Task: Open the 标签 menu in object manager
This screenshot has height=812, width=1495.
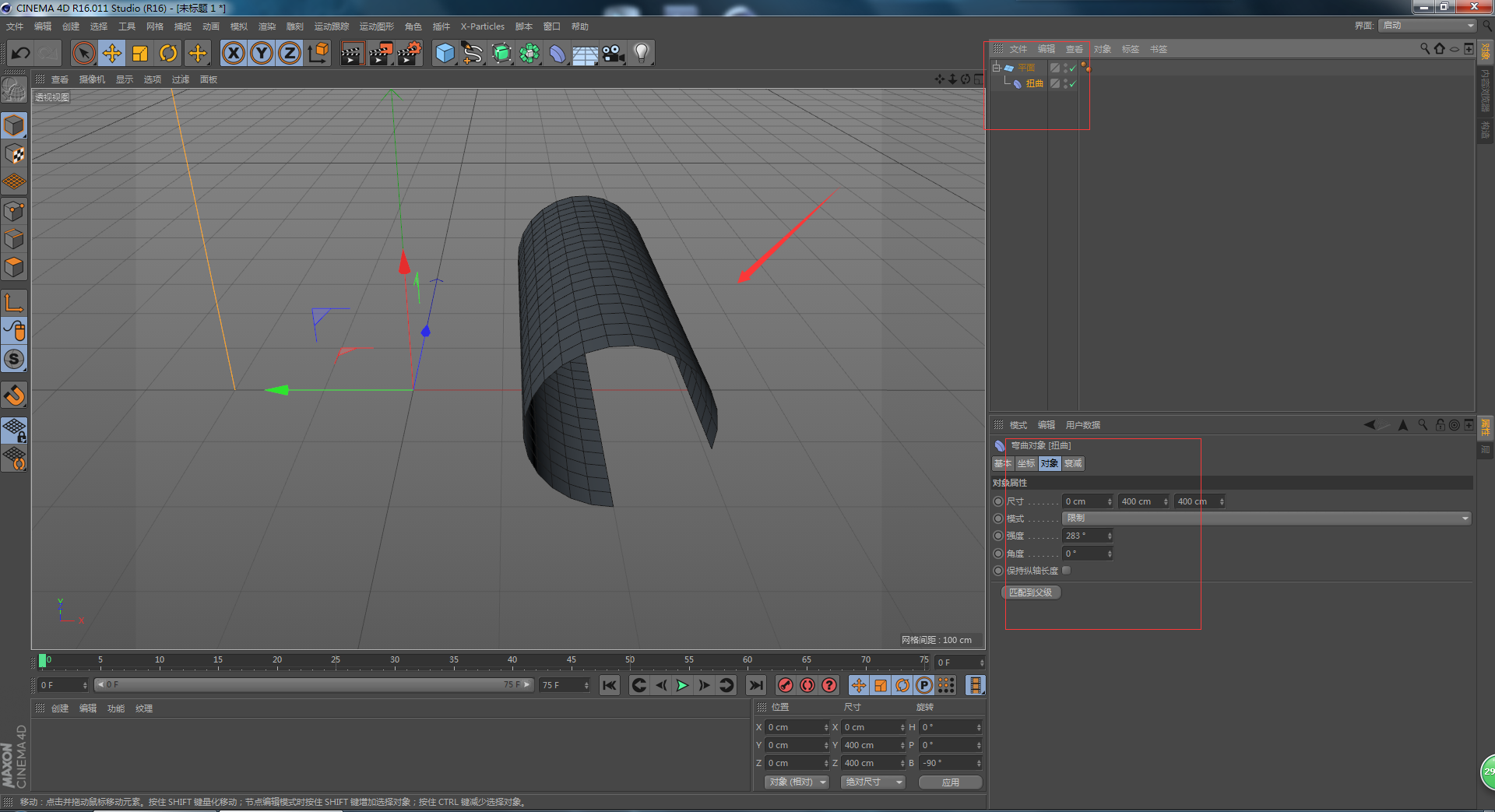Action: tap(1131, 49)
